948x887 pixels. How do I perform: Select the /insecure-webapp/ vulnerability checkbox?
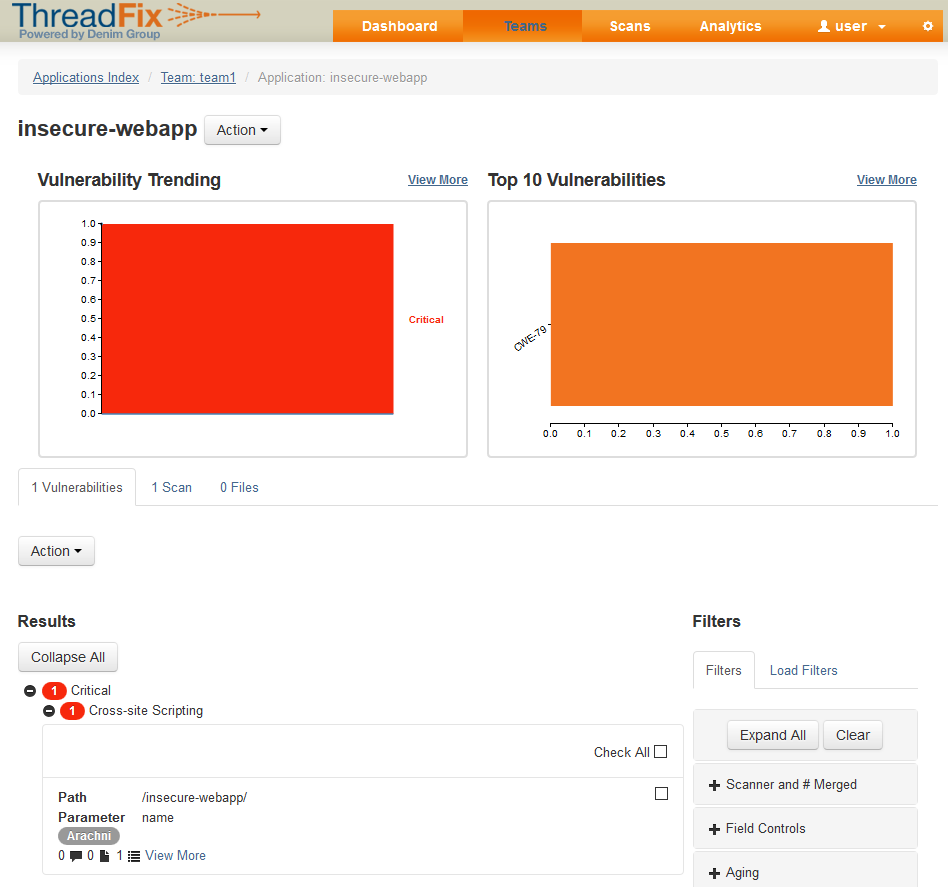[x=661, y=793]
